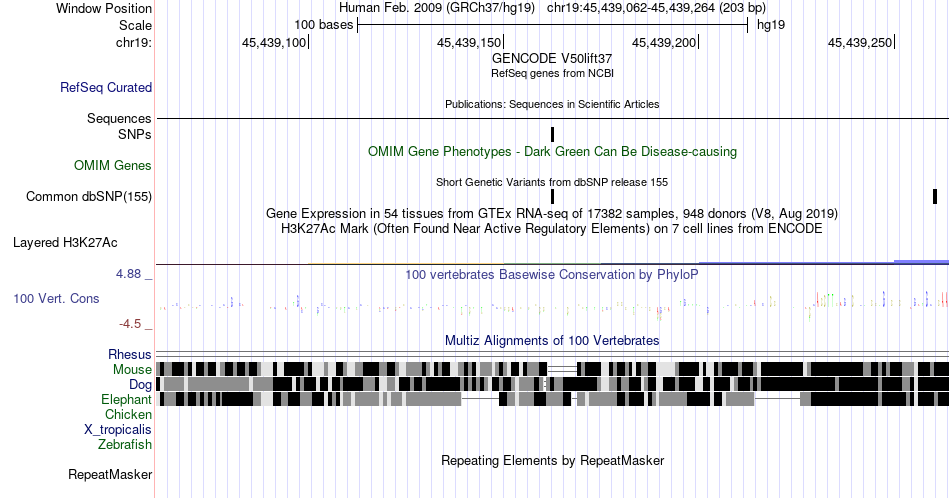Click the 4.88 PhyloP maximum value
Viewport: 950px width, 498px height.
[x=128, y=274]
